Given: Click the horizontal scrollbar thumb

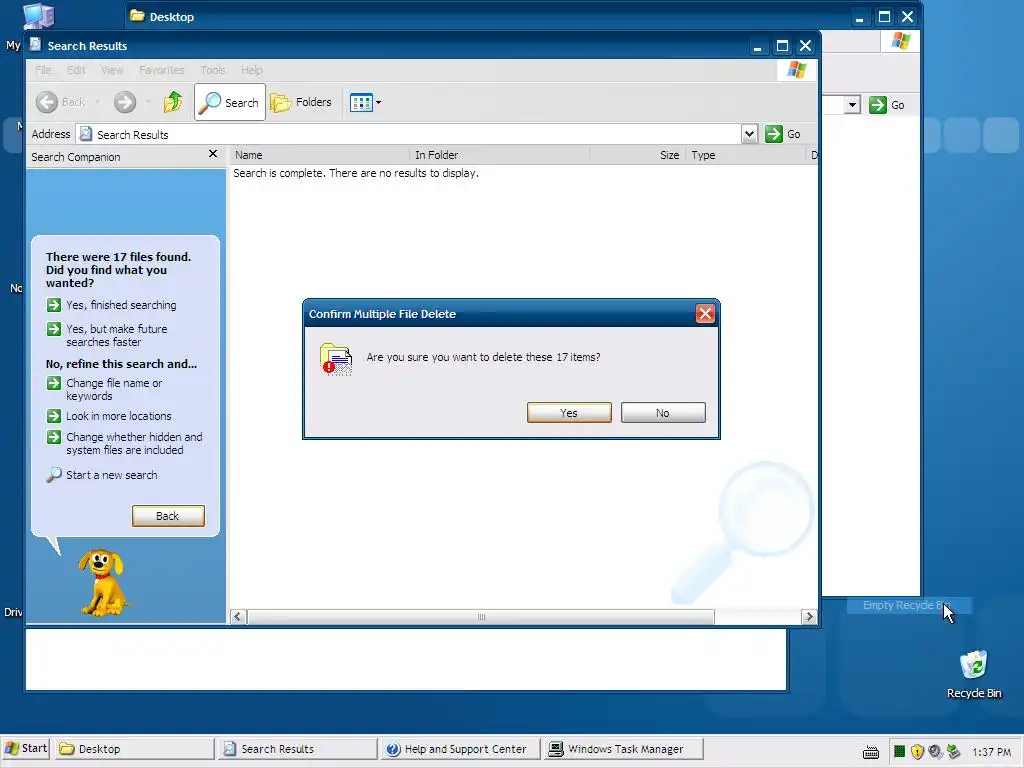Looking at the screenshot, I should click(x=481, y=616).
